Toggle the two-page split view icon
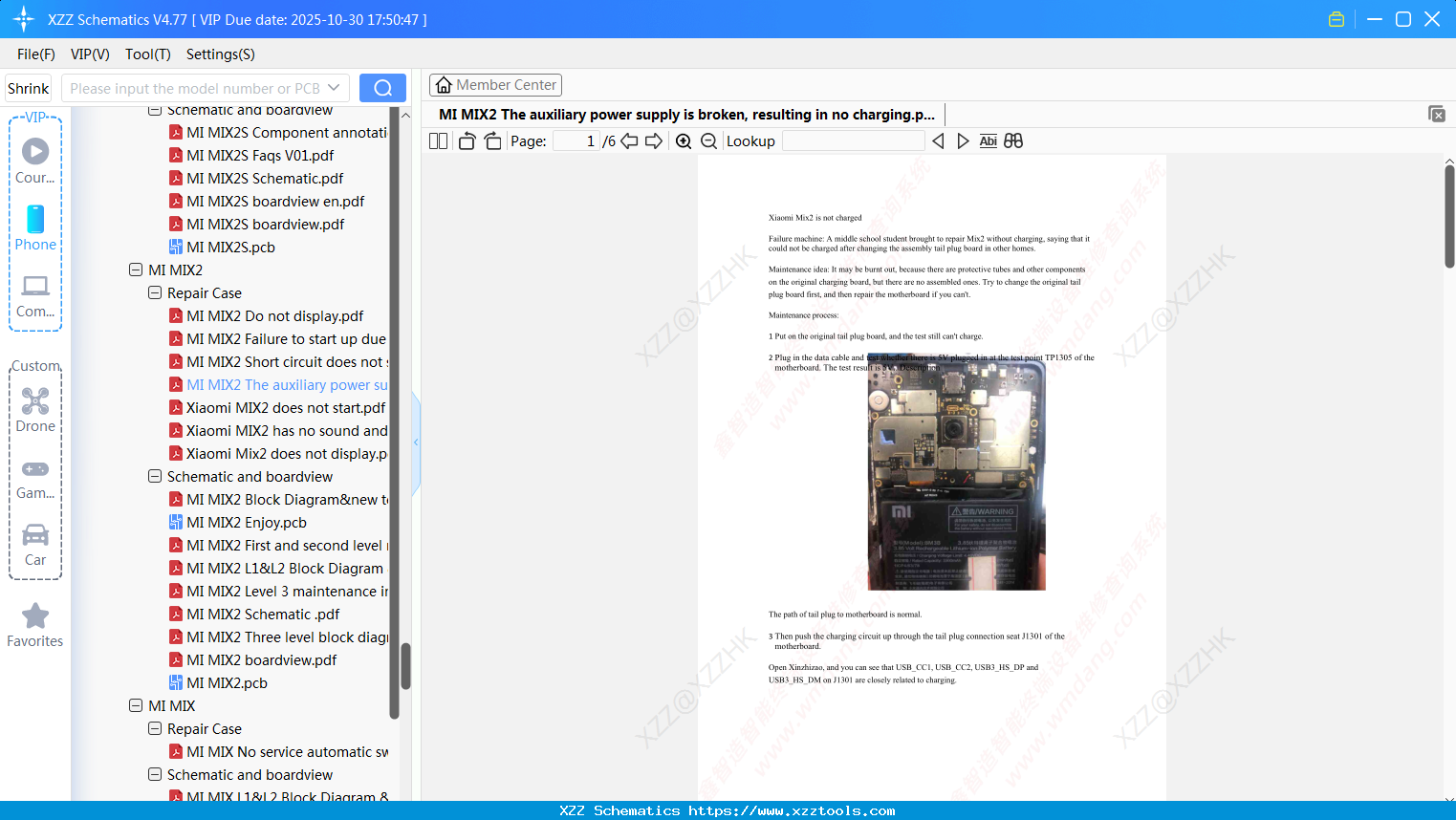1456x820 pixels. (x=439, y=141)
